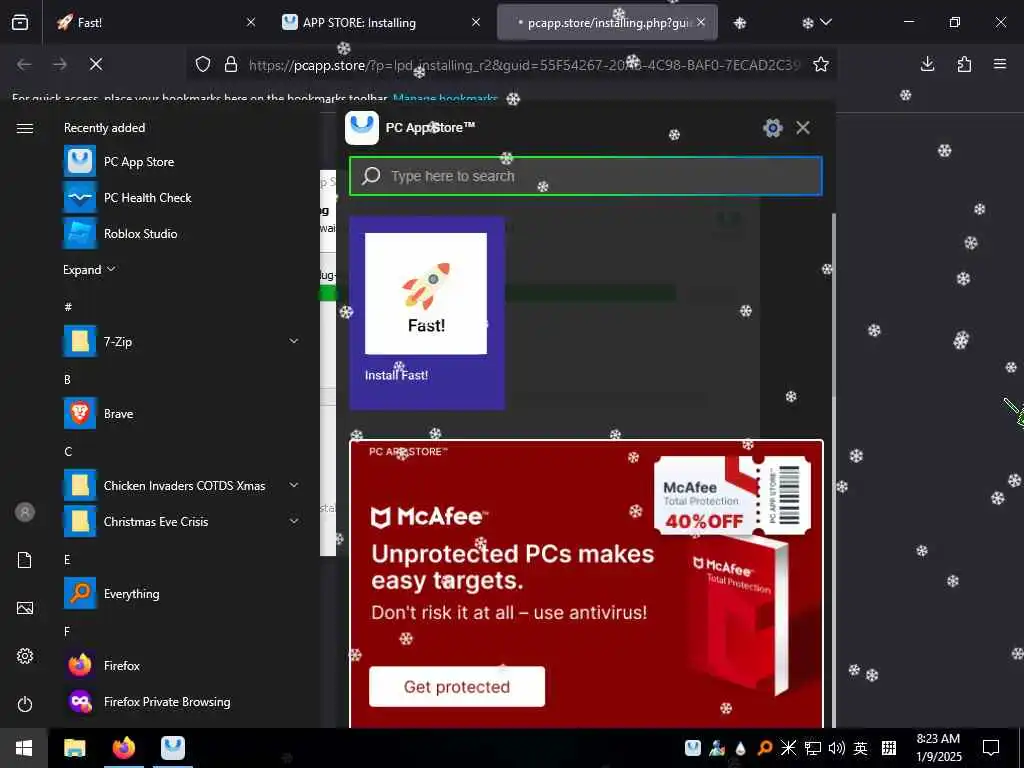Switch input language indicator 英
Image resolution: width=1024 pixels, height=768 pixels.
point(861,748)
